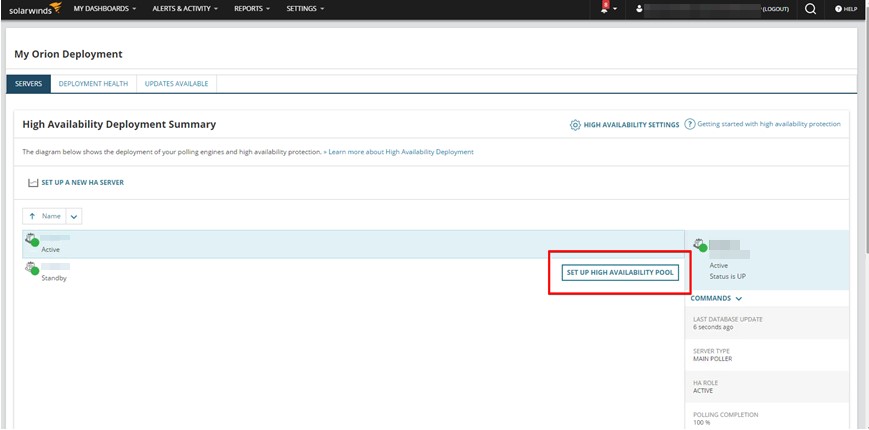Click the search magnifier icon
Viewport: 869px width, 430px height.
810,9
